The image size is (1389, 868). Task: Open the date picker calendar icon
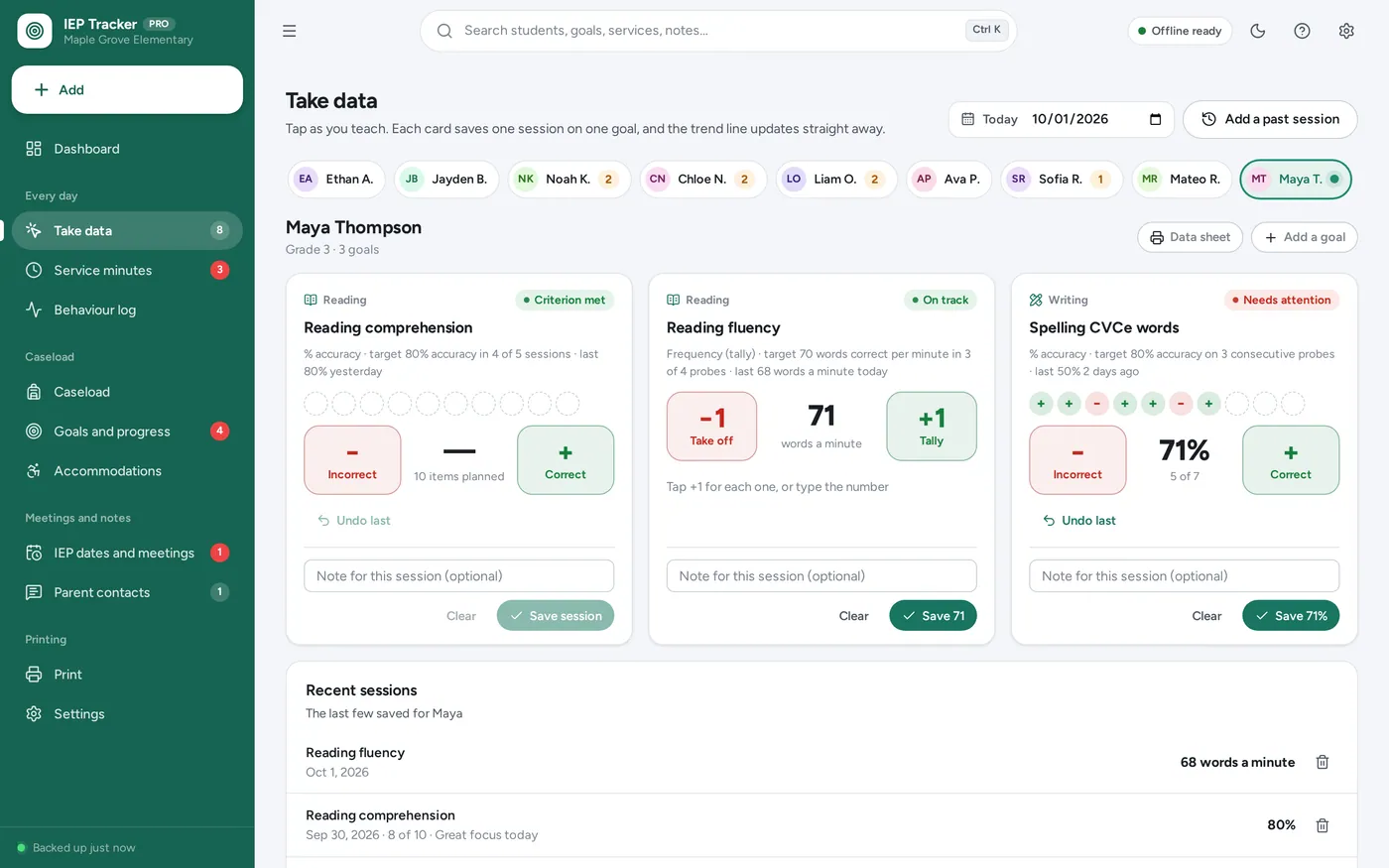click(x=1155, y=119)
